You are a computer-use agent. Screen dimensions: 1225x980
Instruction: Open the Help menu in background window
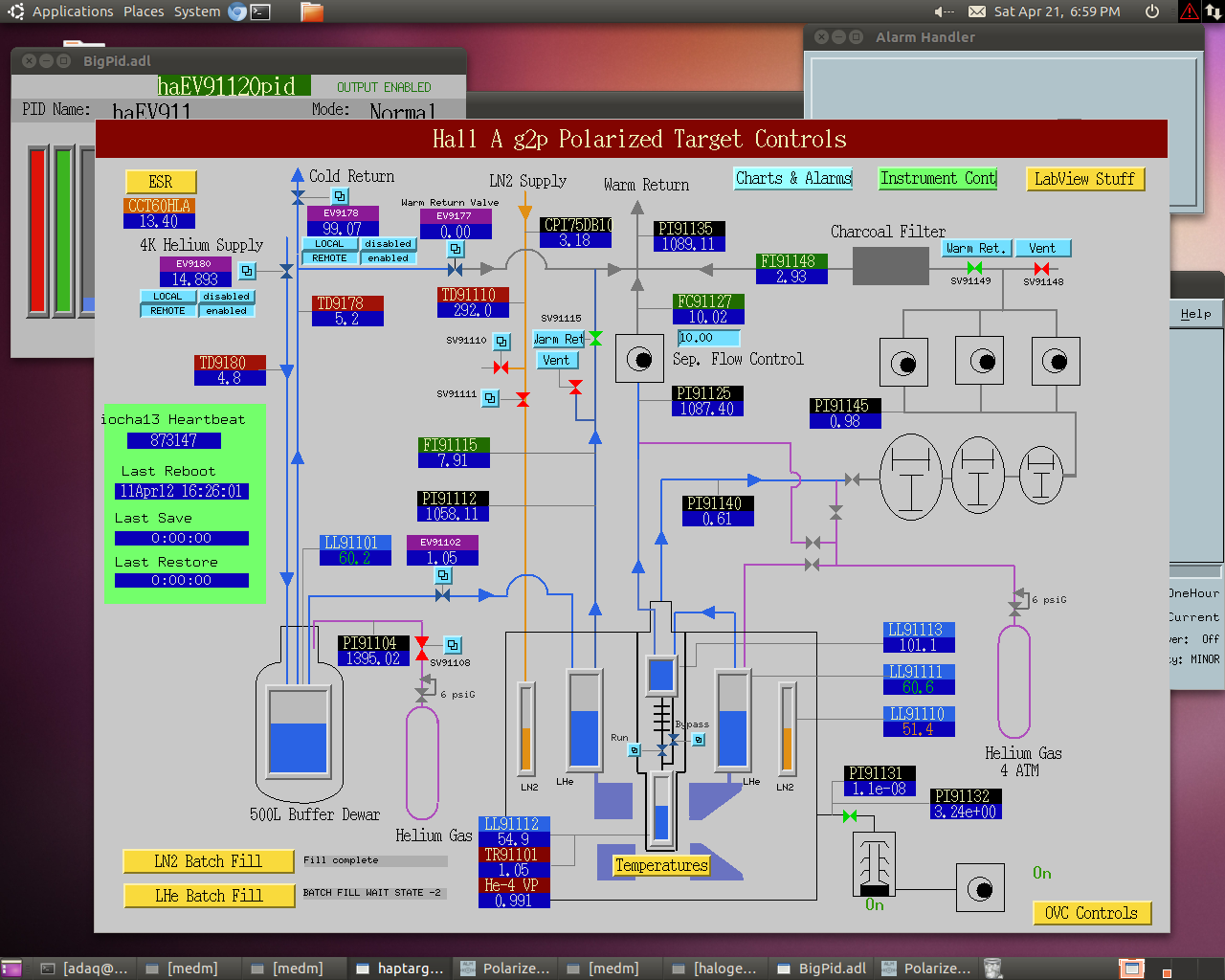click(x=1195, y=313)
